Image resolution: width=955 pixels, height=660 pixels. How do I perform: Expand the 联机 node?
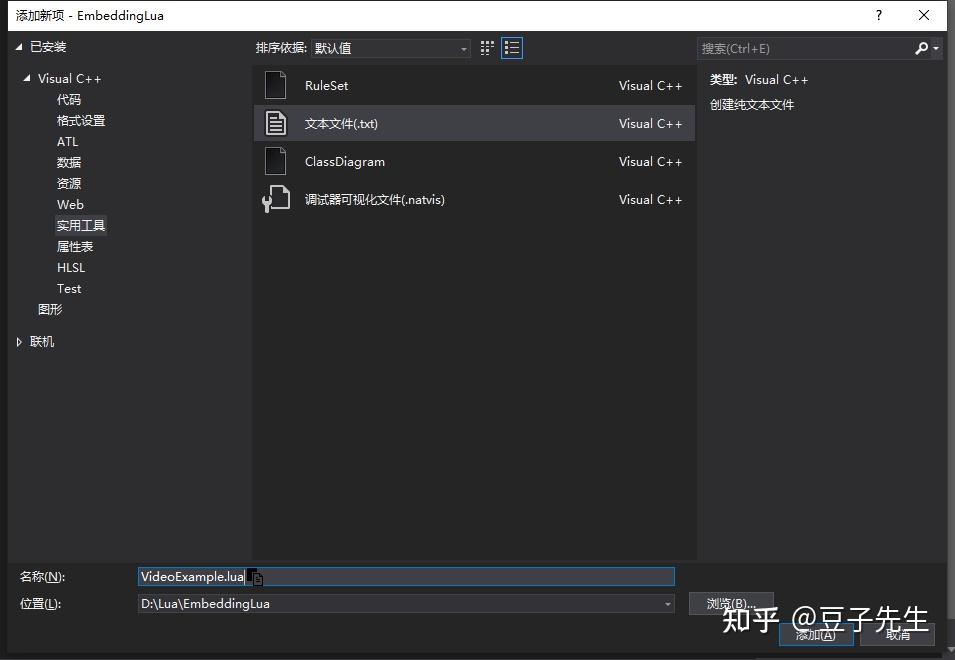(18, 341)
